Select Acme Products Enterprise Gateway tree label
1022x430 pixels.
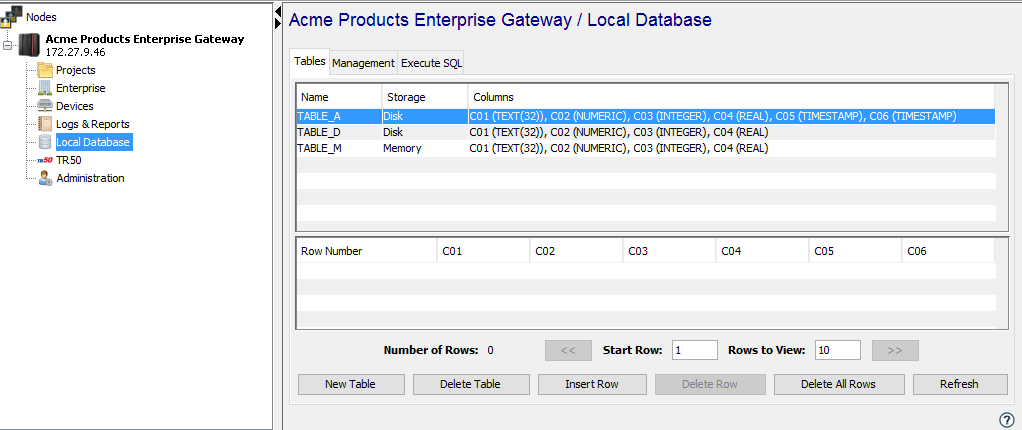[145, 39]
